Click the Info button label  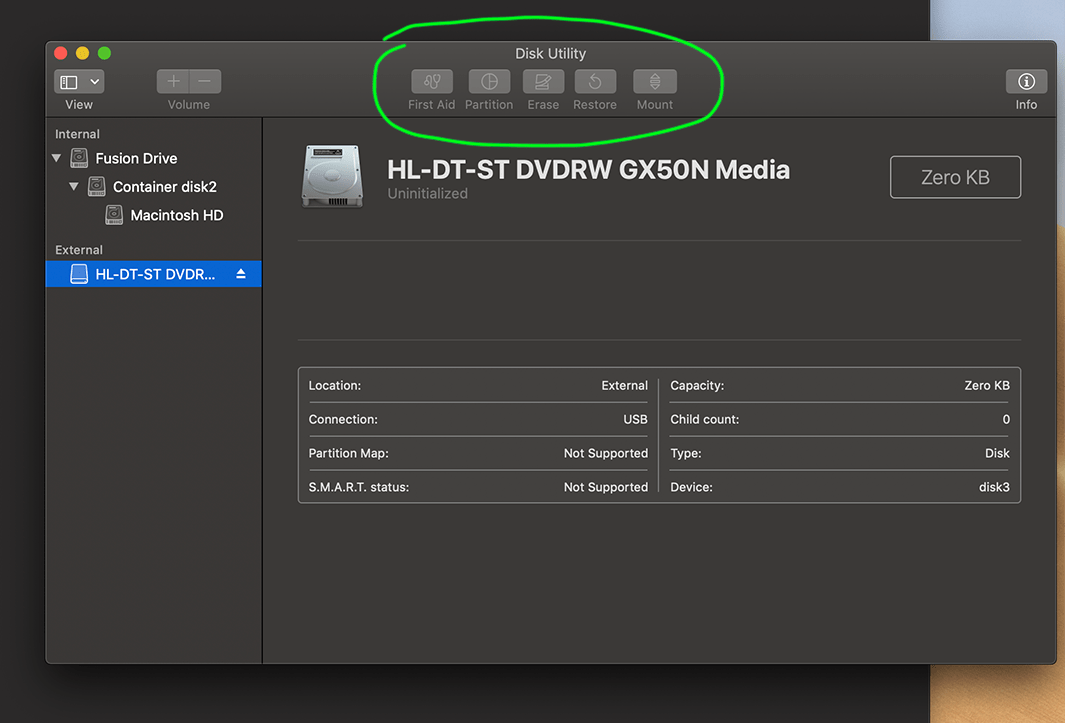coord(1026,103)
